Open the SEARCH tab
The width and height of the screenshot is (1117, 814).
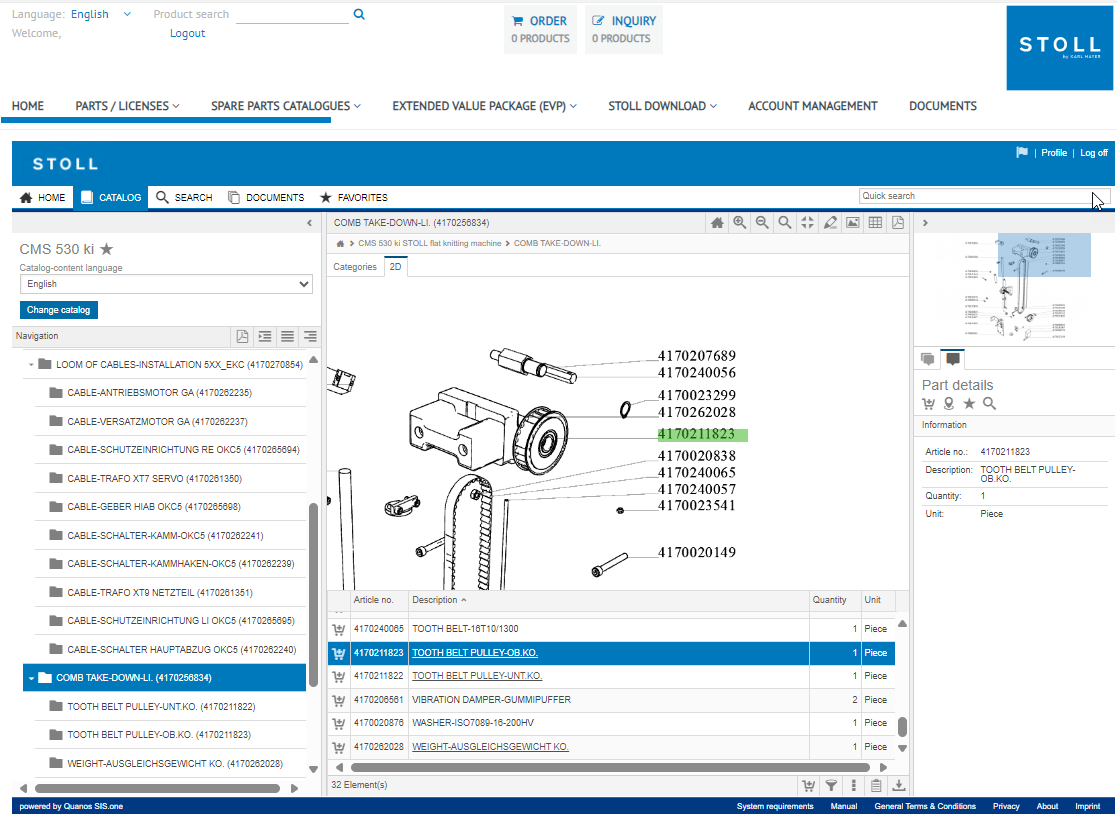[x=185, y=197]
